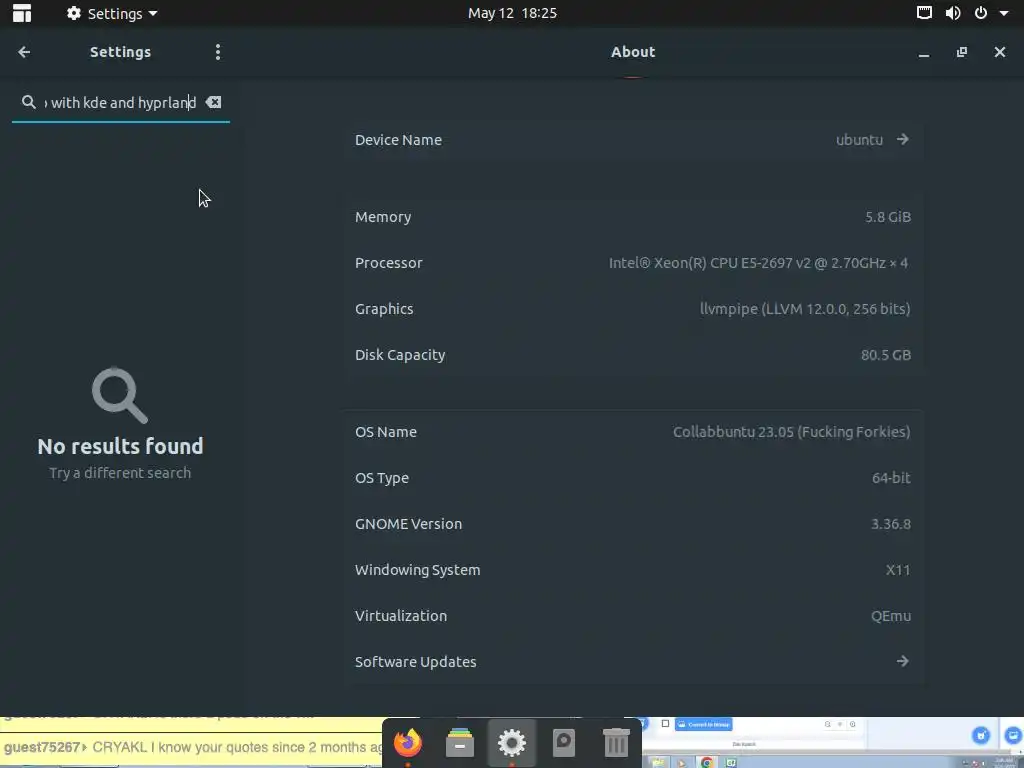Open the Device Name row

tap(632, 140)
